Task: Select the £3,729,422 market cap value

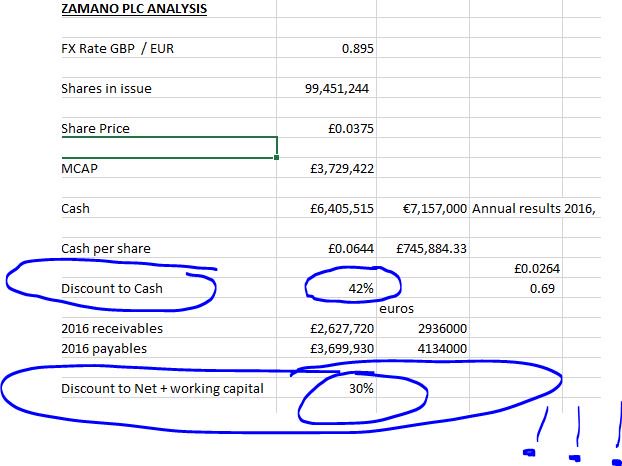Action: pyautogui.click(x=342, y=169)
